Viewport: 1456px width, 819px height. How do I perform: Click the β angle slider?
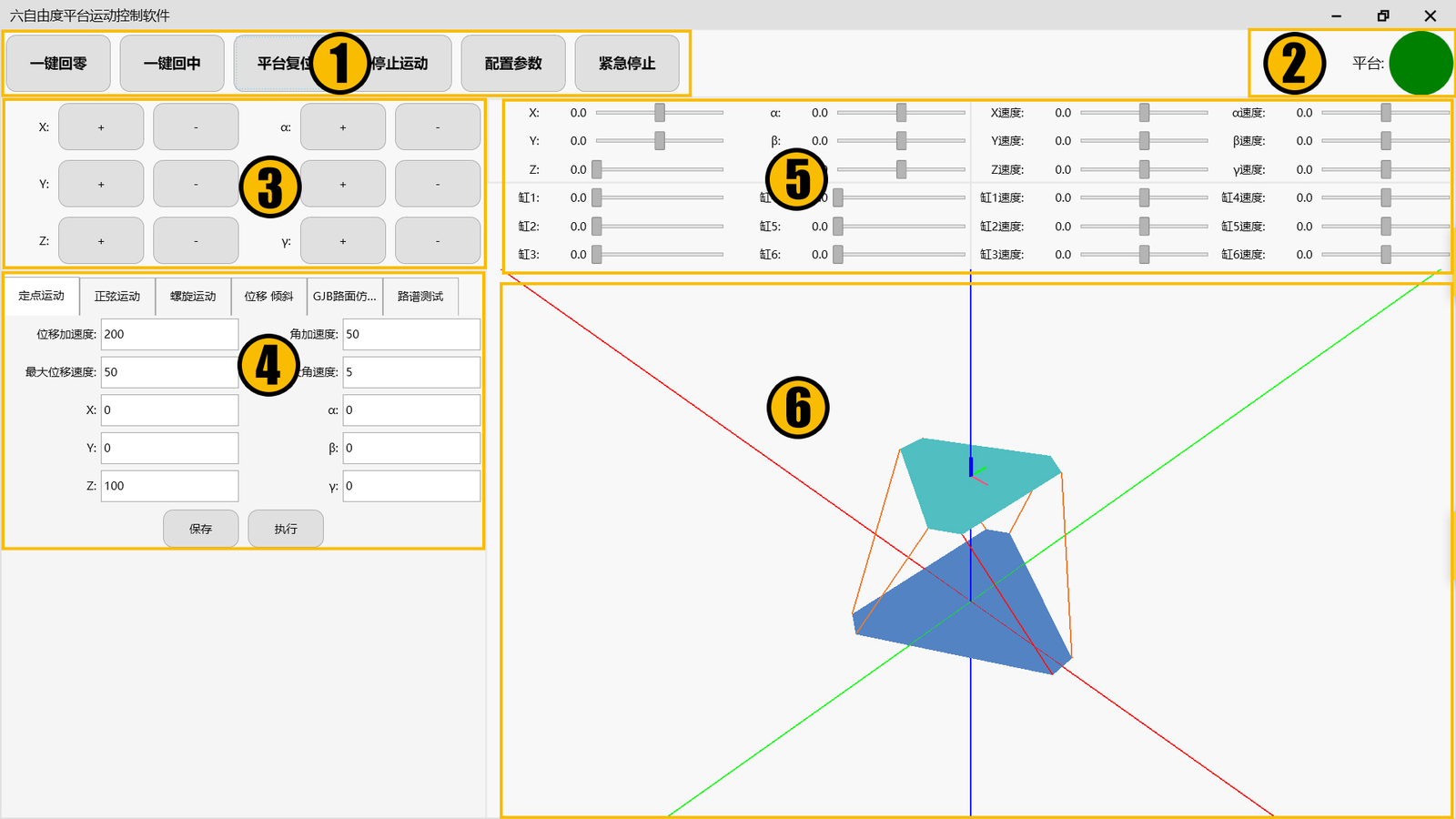(901, 141)
